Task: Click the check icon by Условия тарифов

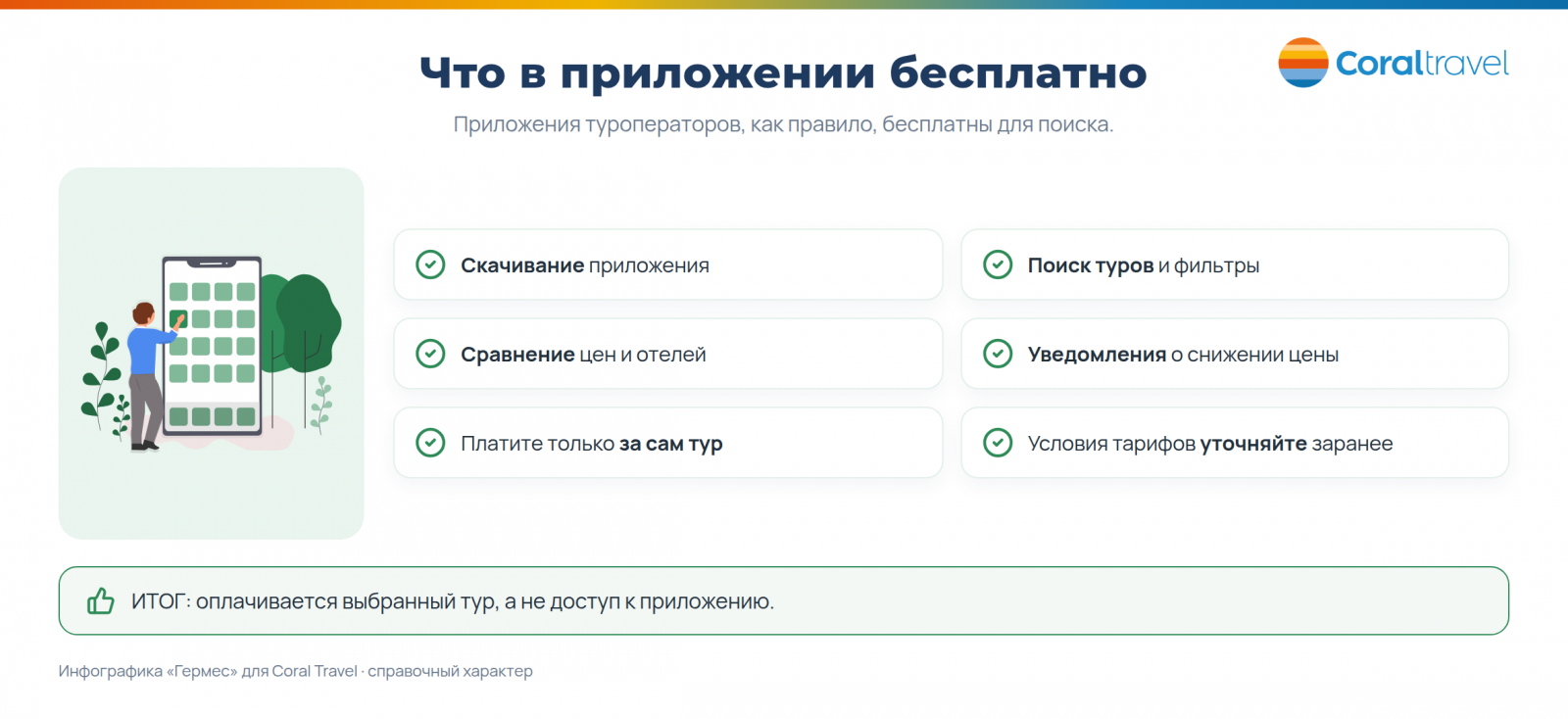Action: (x=998, y=443)
